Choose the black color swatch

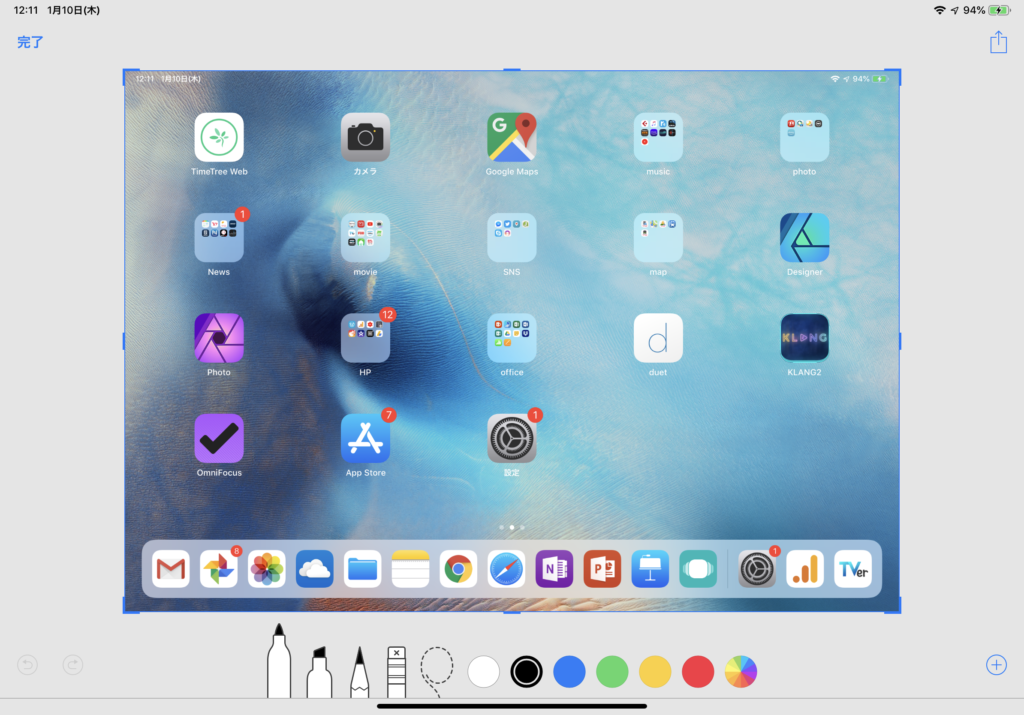[526, 672]
